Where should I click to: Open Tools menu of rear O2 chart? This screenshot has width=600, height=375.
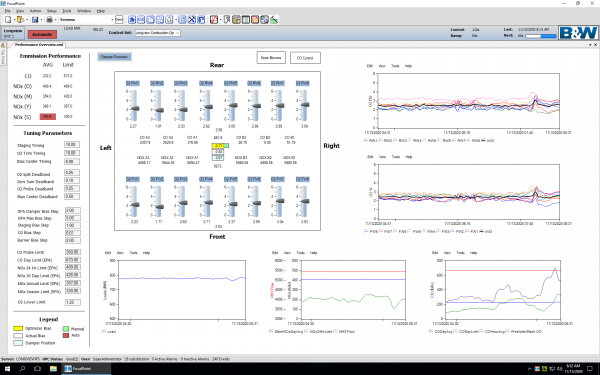click(395, 66)
